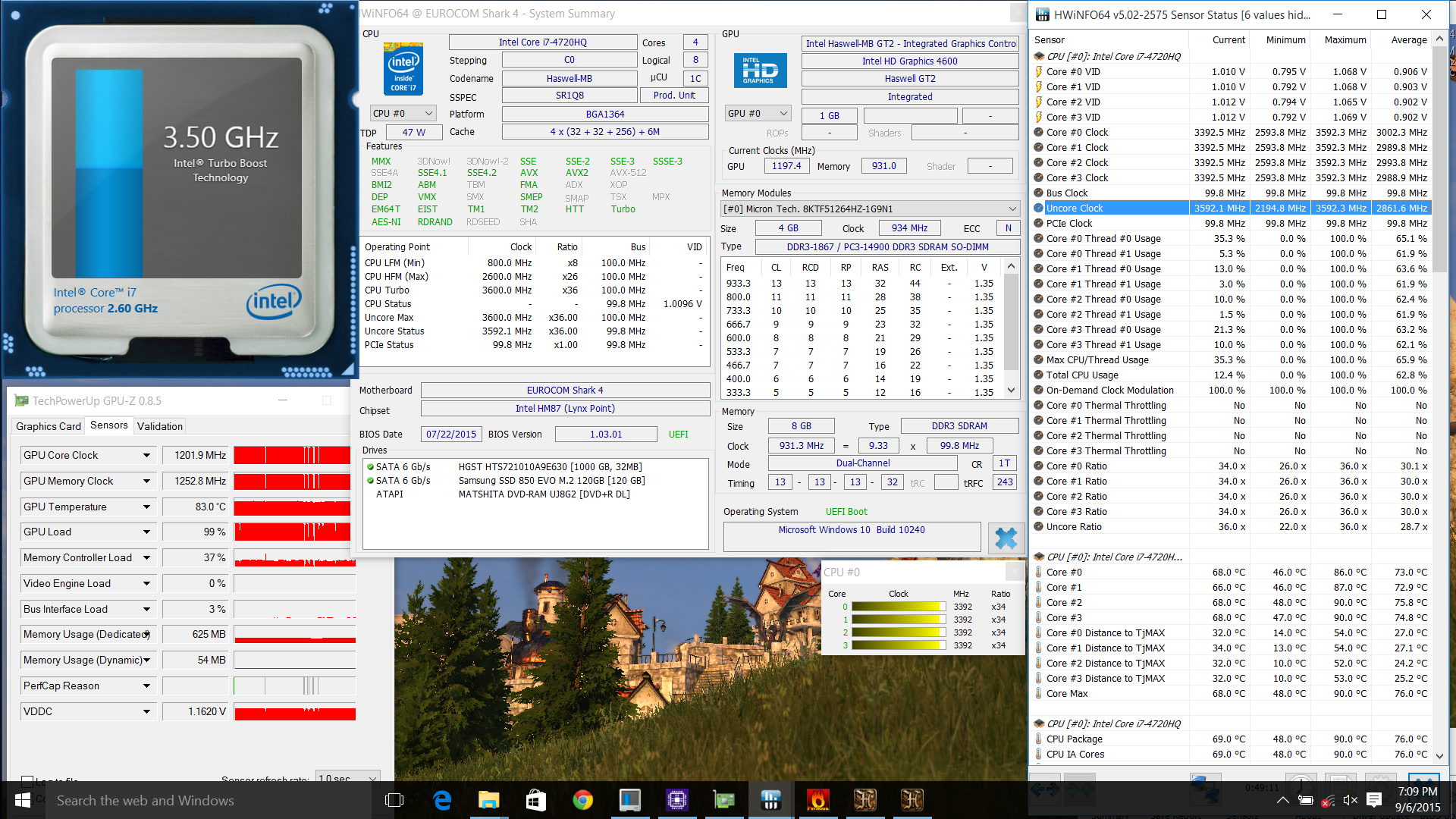Open the Video Engine Load dropdown
Viewport: 1456px width, 819px height.
coord(146,584)
